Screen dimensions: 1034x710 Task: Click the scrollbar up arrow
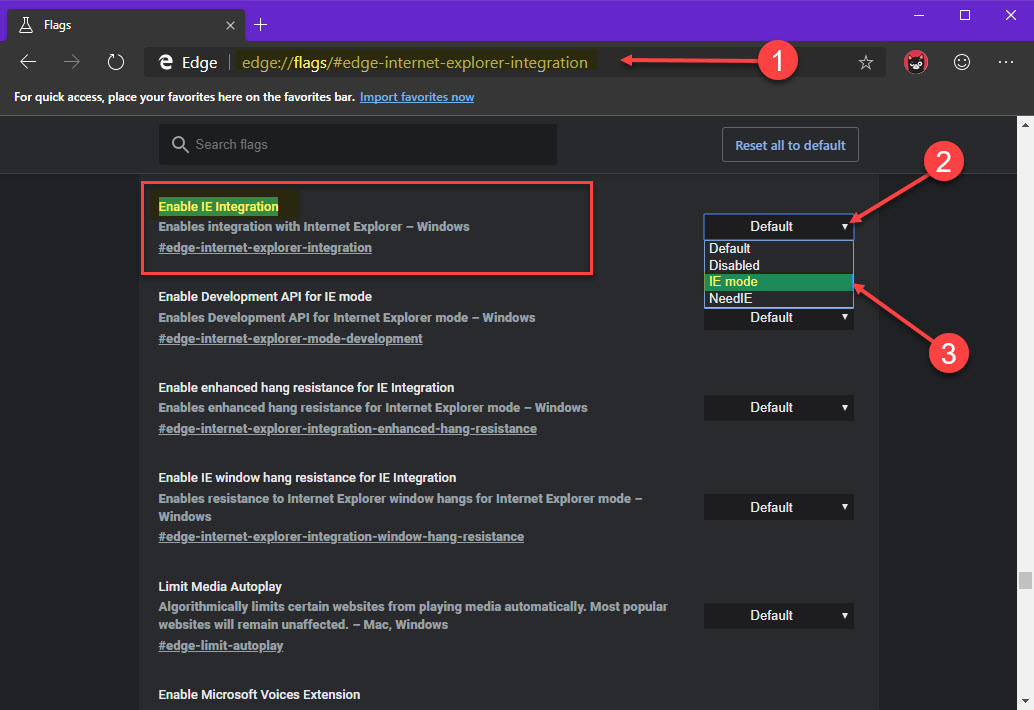point(1025,123)
